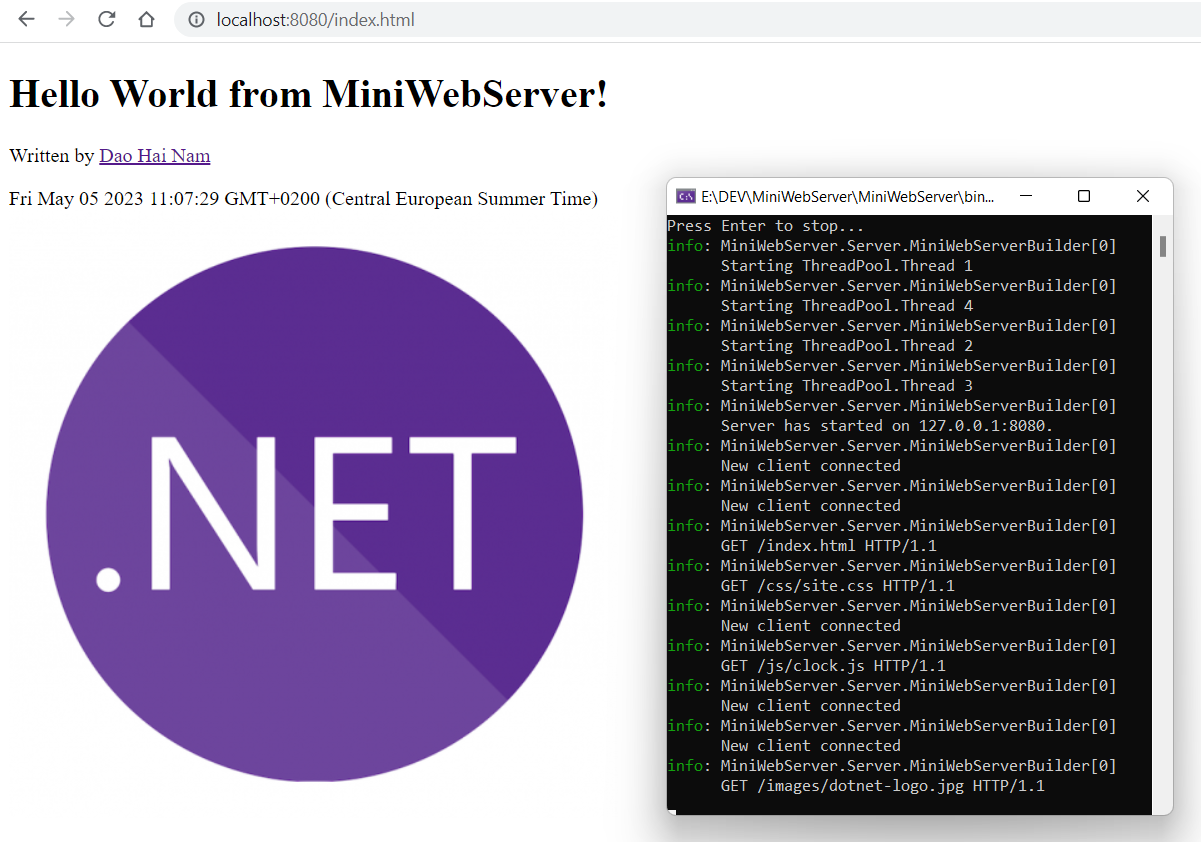Click the console vertical scrollbar thumb
The image size is (1201, 842).
point(1162,246)
